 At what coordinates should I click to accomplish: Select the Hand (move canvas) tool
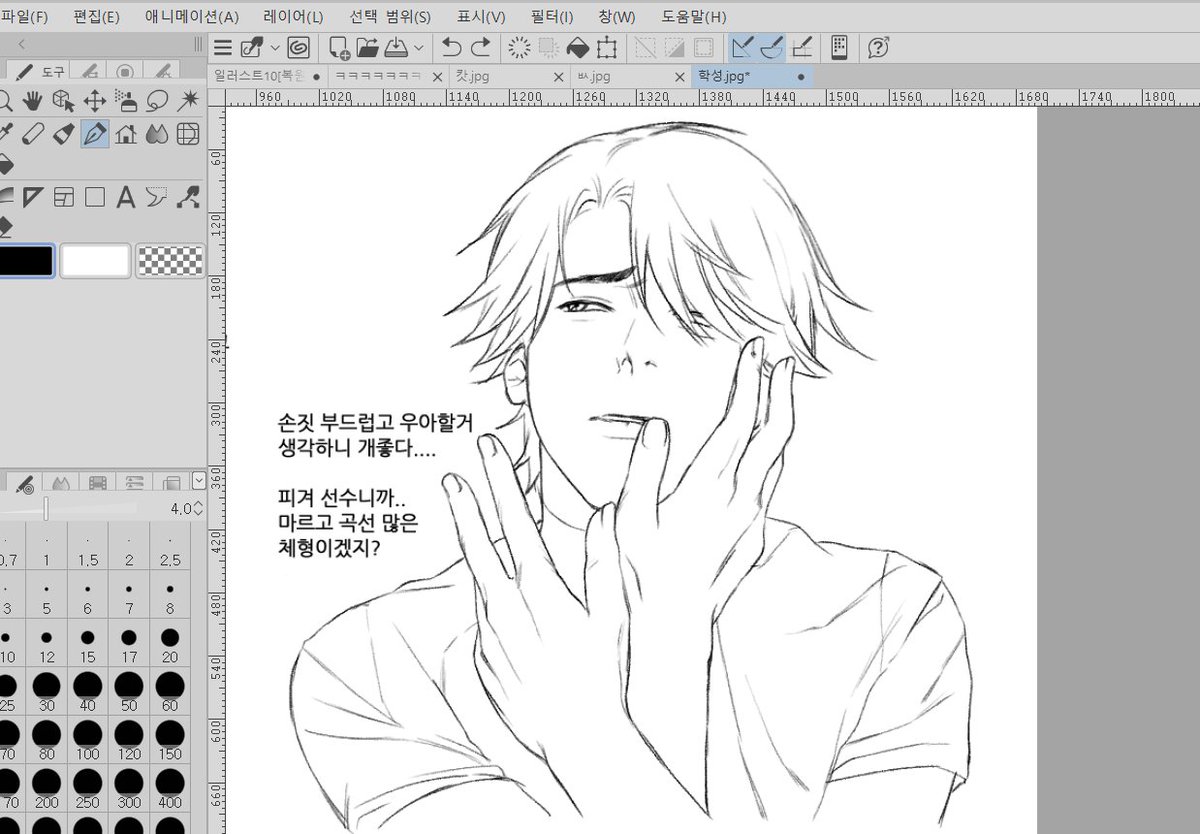tap(33, 100)
